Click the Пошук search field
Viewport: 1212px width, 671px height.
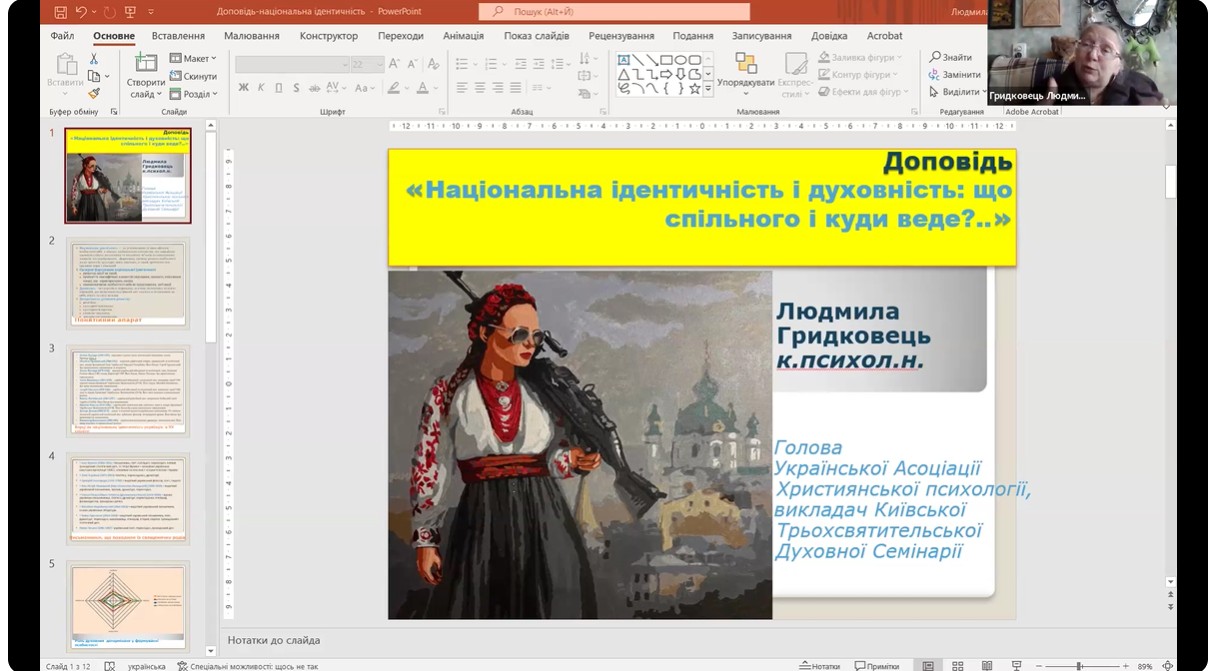(x=614, y=12)
